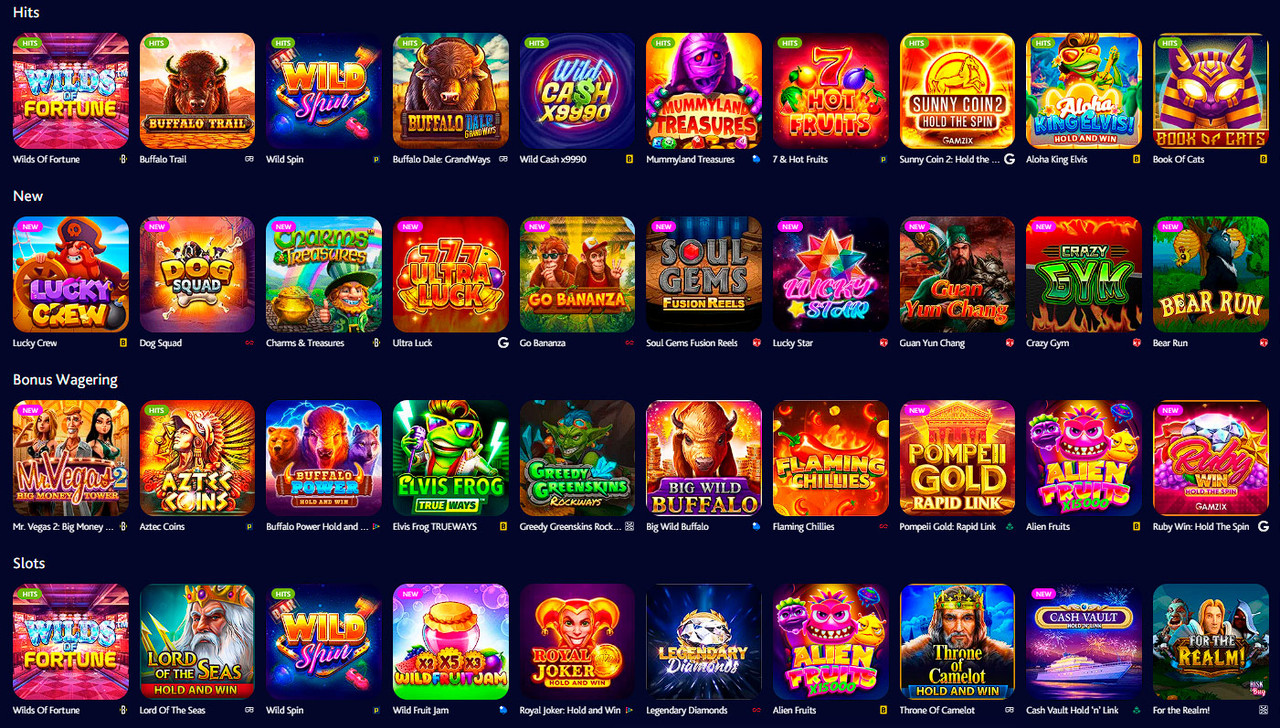Select the Bear Run game tile
Screen dimensions: 1280x728
(x=1211, y=275)
